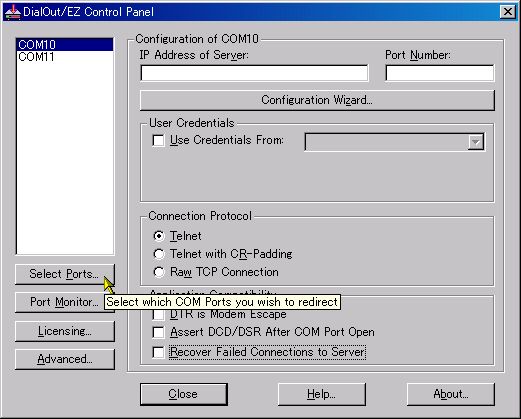The width and height of the screenshot is (521, 419).
Task: Select COM11 in the port list
Action: pos(65,57)
